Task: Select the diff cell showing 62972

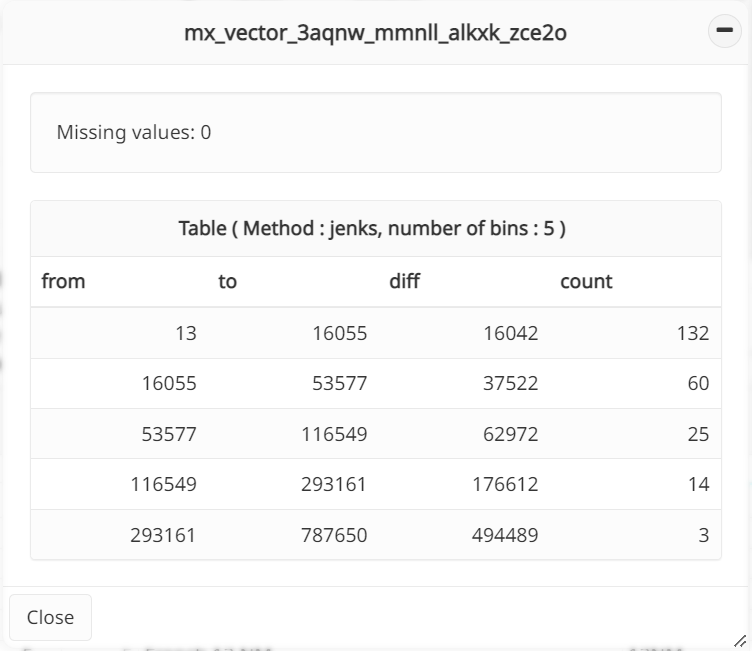Action: 505,434
